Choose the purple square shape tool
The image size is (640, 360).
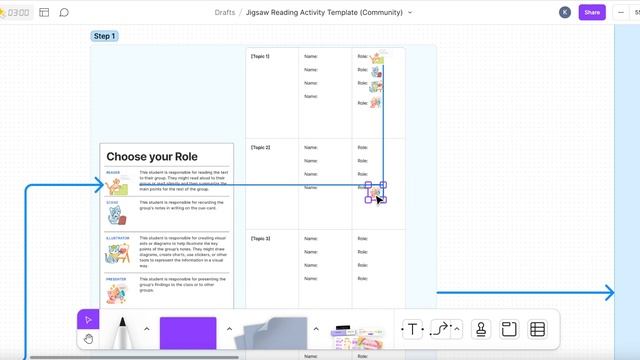(188, 333)
